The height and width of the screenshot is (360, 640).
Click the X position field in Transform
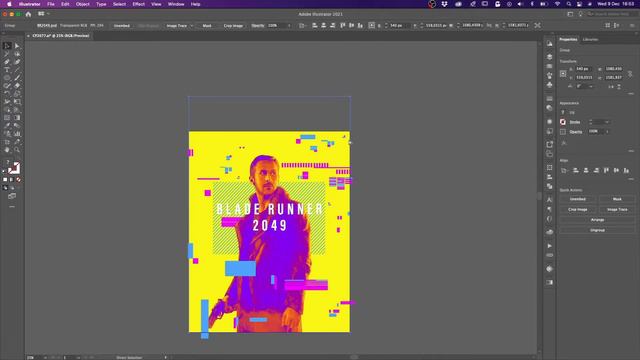pos(584,69)
